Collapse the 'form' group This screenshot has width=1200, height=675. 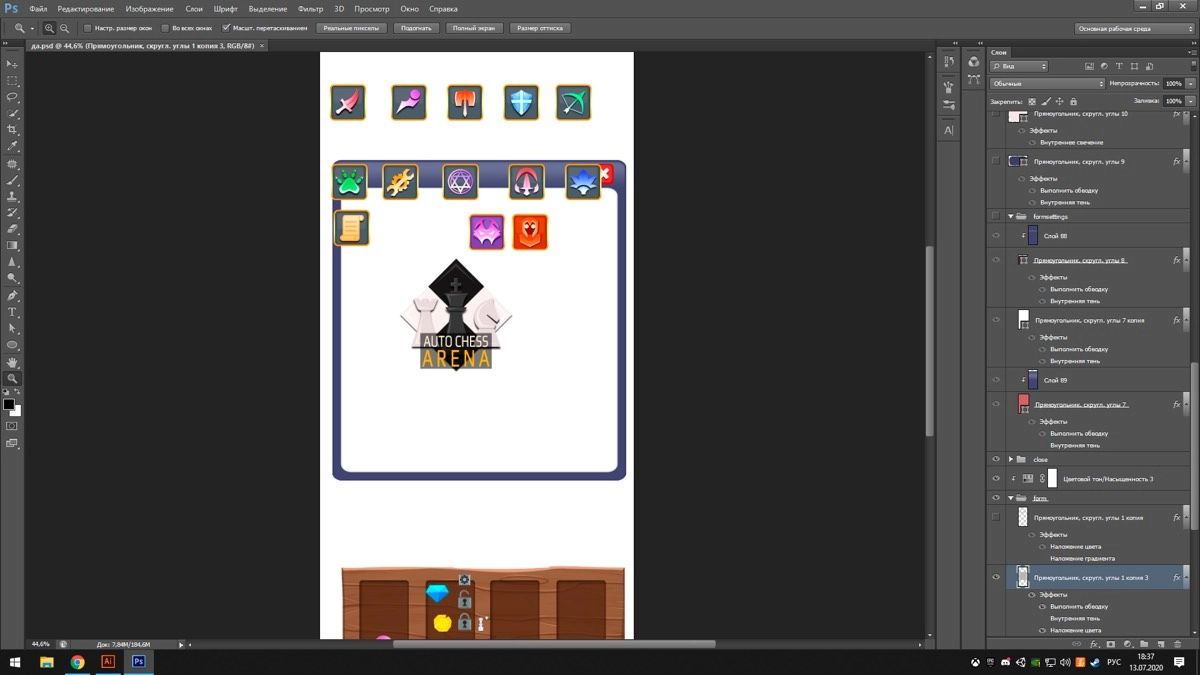tap(1010, 498)
